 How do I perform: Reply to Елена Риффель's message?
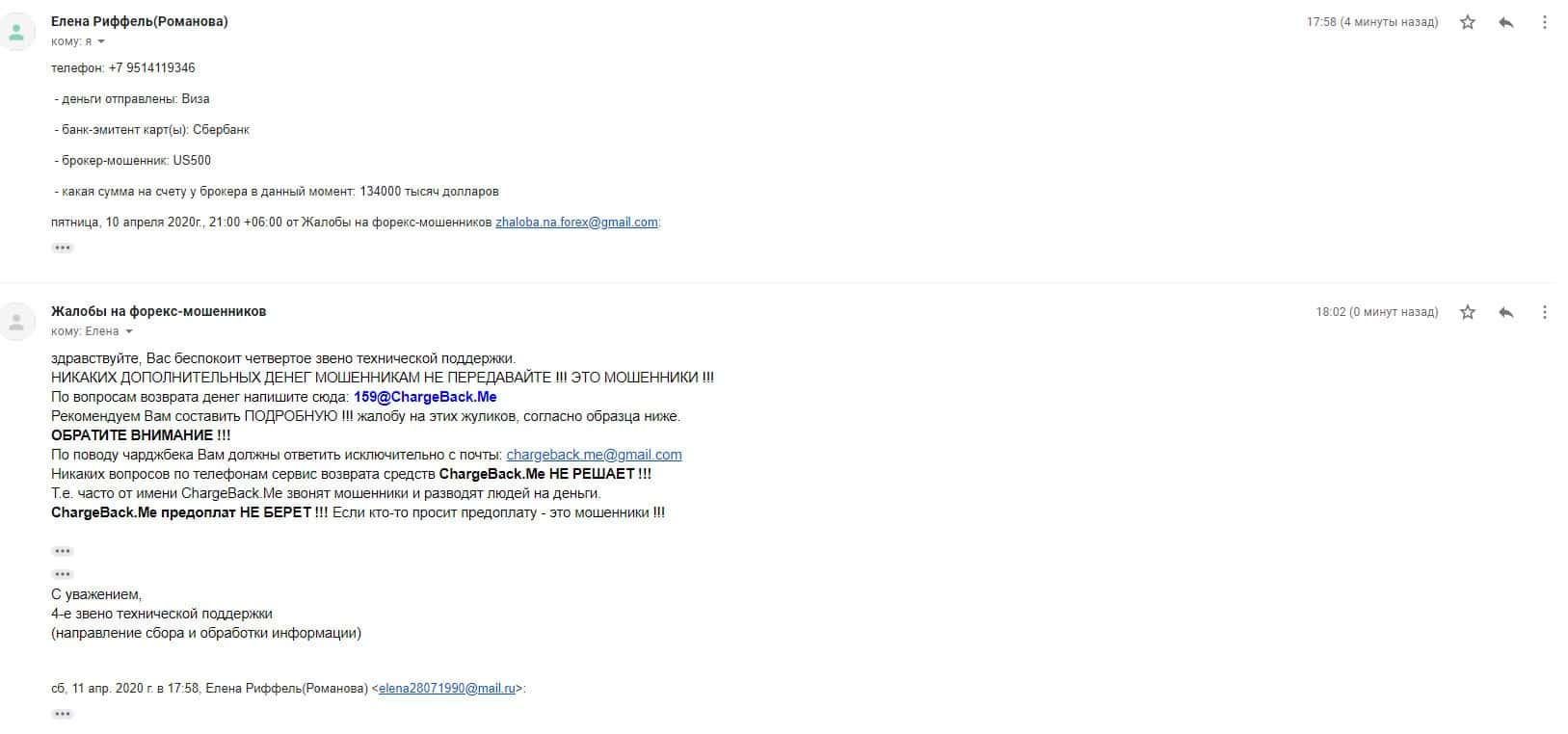(1506, 22)
